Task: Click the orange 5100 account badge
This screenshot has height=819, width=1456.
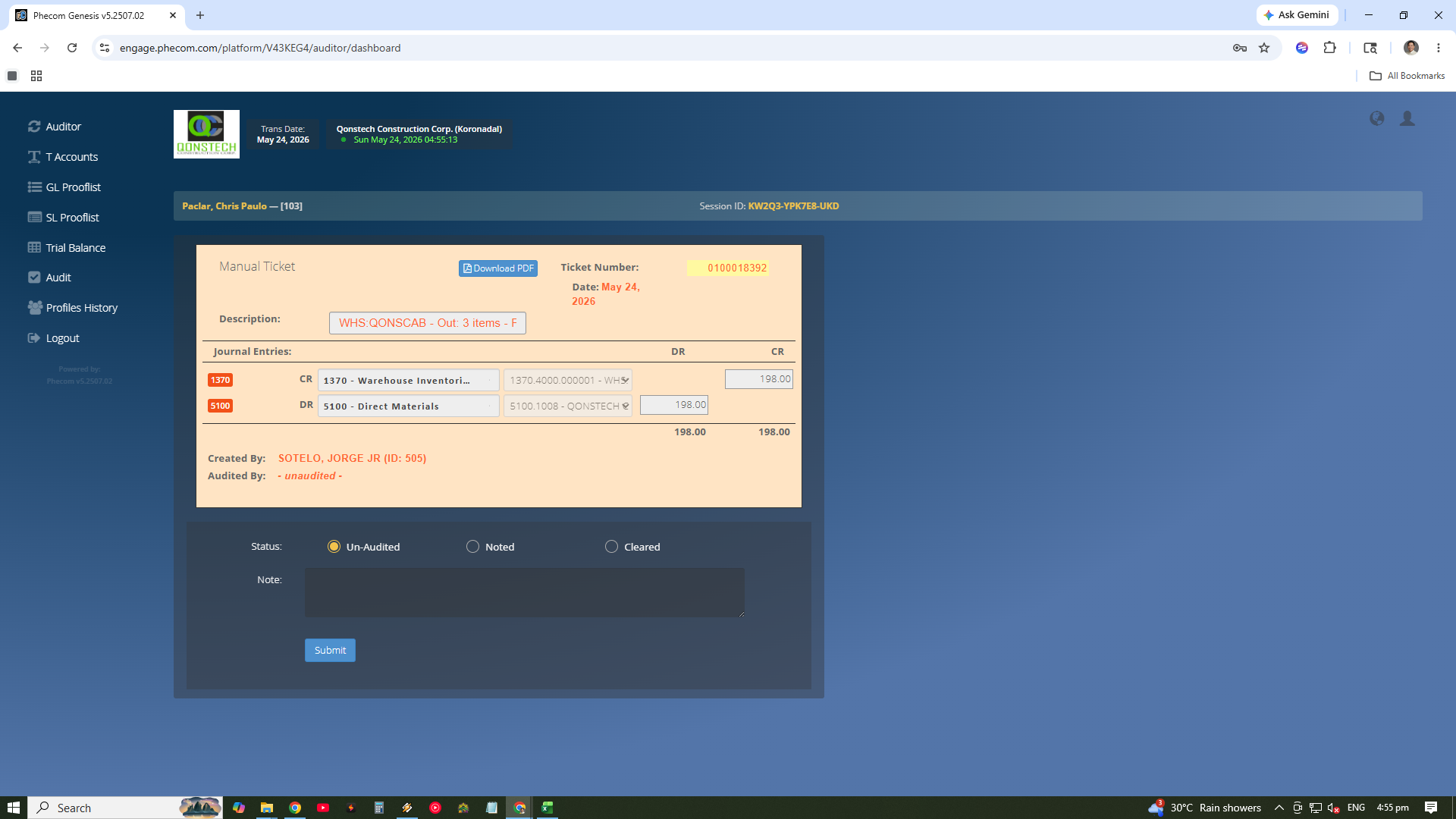Action: (x=220, y=406)
